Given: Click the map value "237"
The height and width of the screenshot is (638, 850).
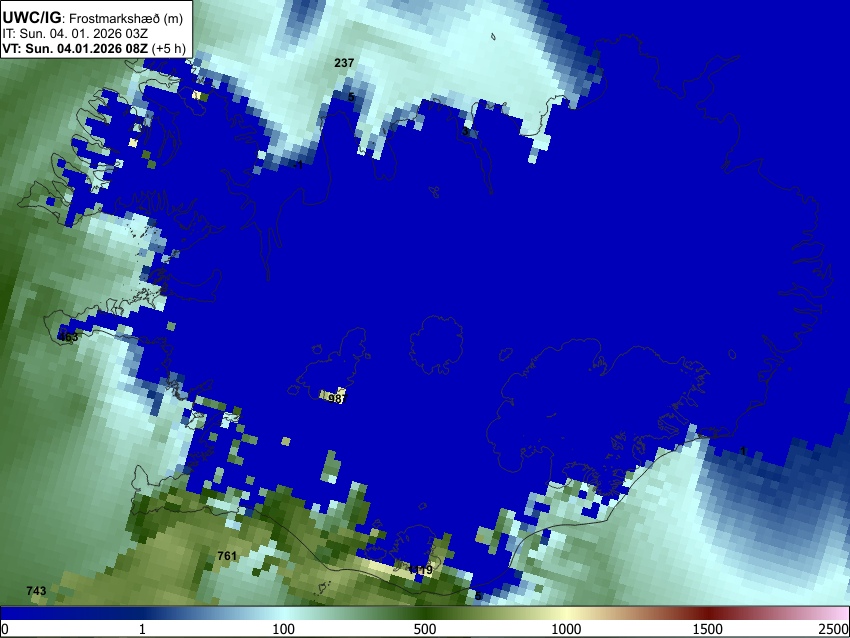Looking at the screenshot, I should pos(344,63).
